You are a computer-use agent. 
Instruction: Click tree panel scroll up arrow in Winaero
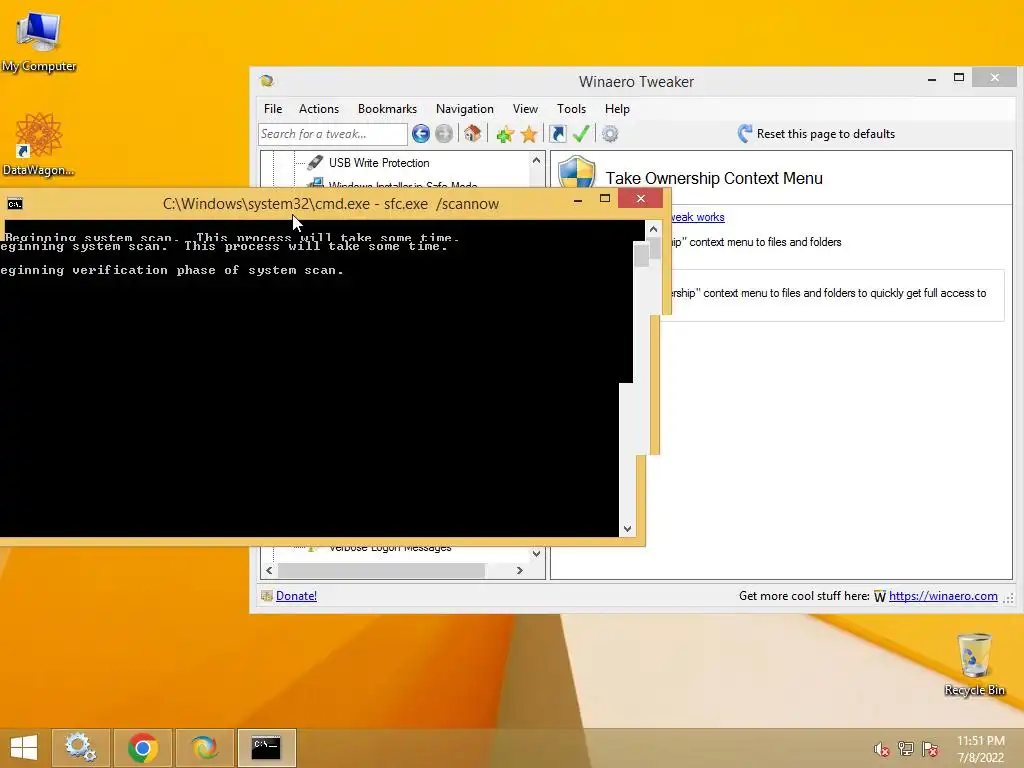click(536, 160)
